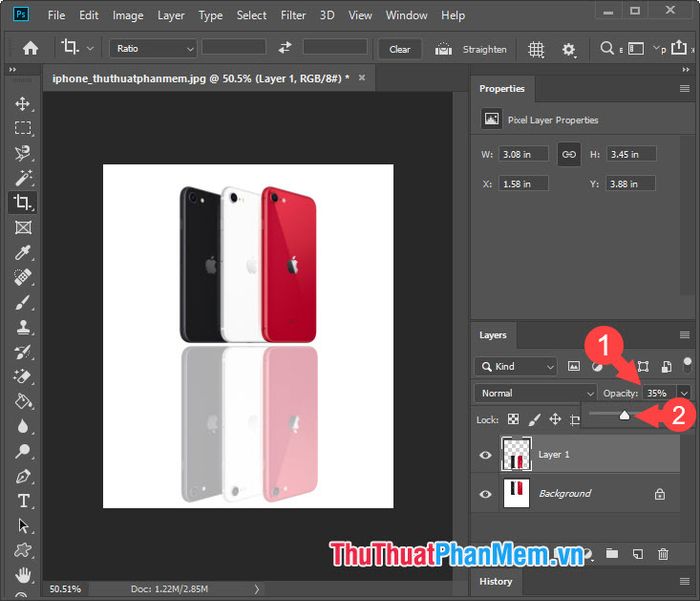Image resolution: width=700 pixels, height=601 pixels.
Task: Select the Rectangular Marquee tool
Action: (22, 128)
